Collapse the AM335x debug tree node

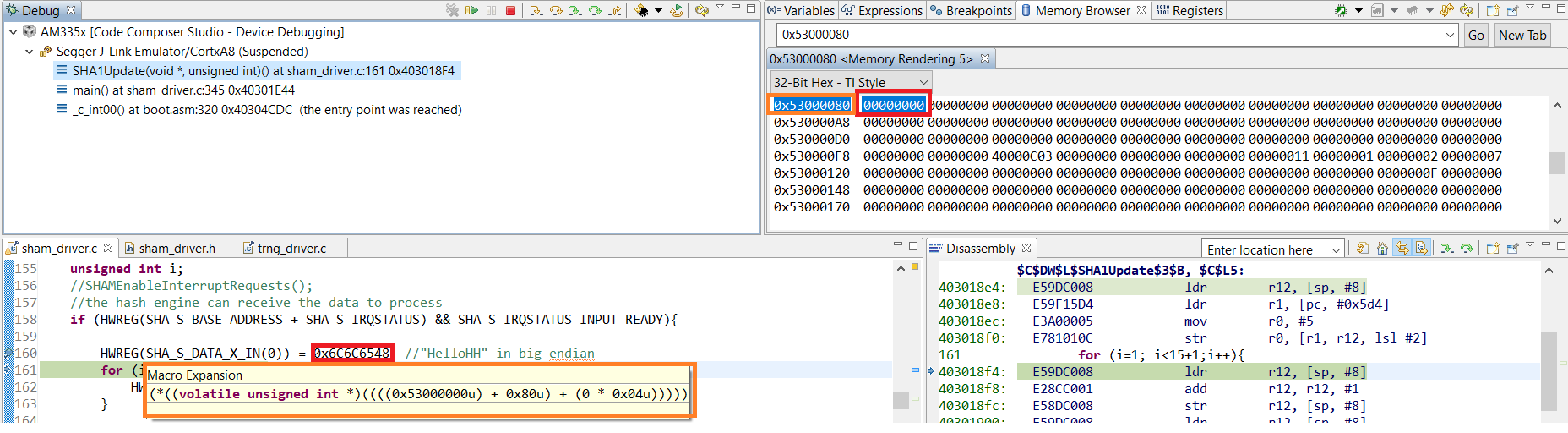point(13,32)
